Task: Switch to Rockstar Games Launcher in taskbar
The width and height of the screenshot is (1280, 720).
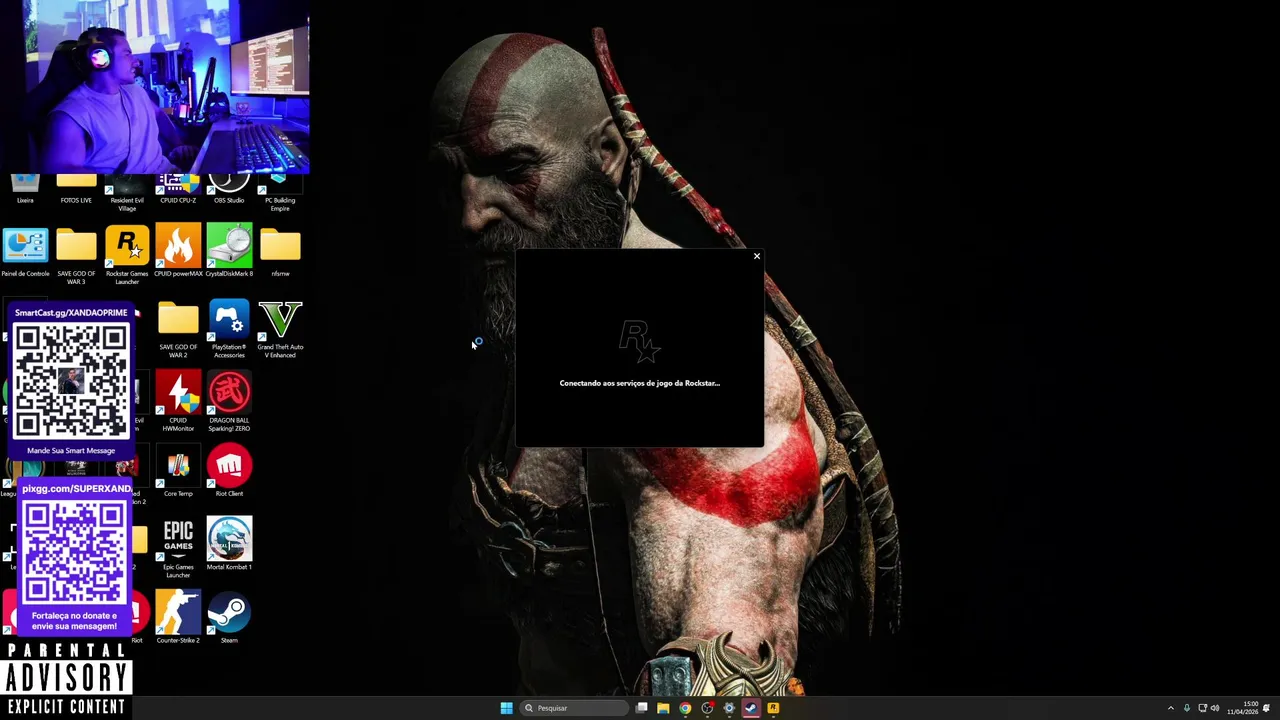Action: click(773, 708)
